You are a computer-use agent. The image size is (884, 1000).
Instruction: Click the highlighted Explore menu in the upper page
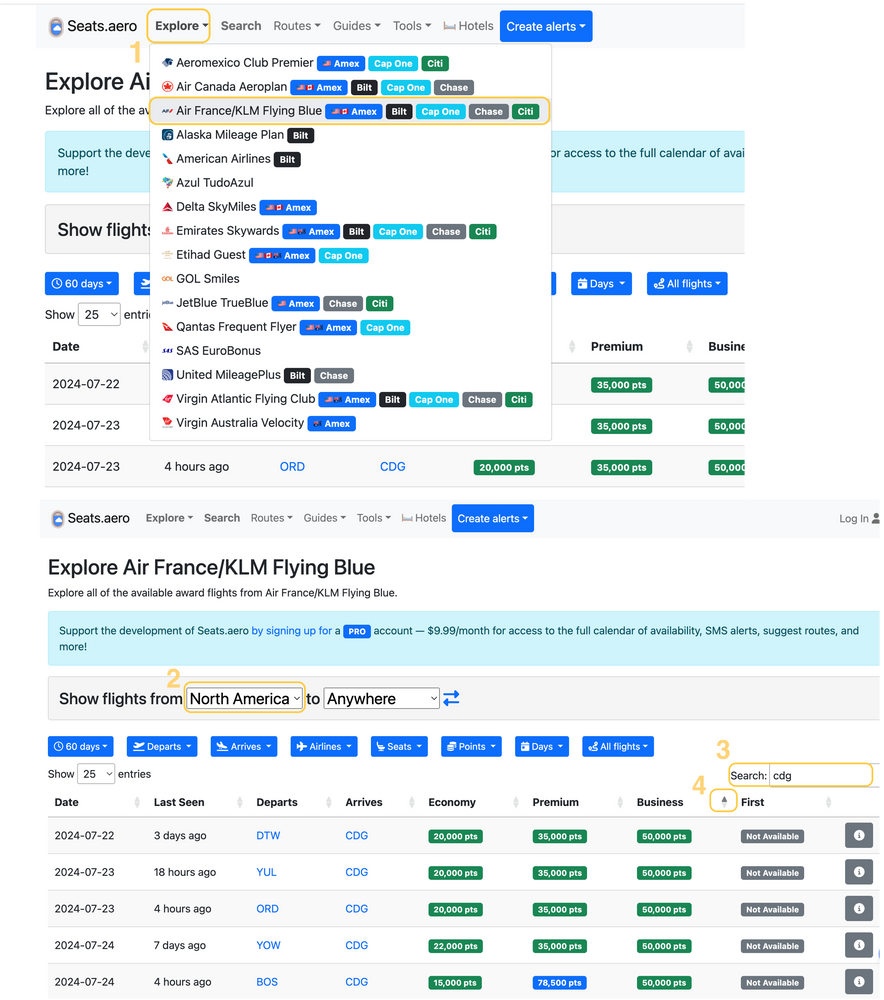tap(179, 26)
